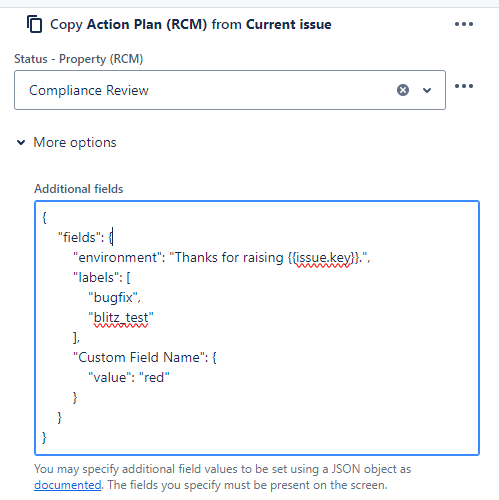Place cursor on "Custom Field Name" line
499x500 pixels.
(145, 357)
